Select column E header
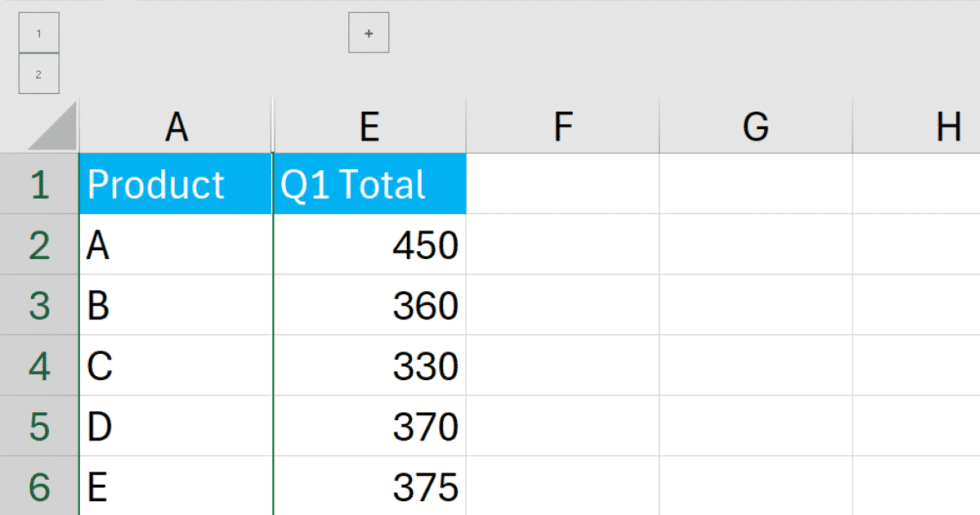The image size is (980, 515). pos(369,126)
